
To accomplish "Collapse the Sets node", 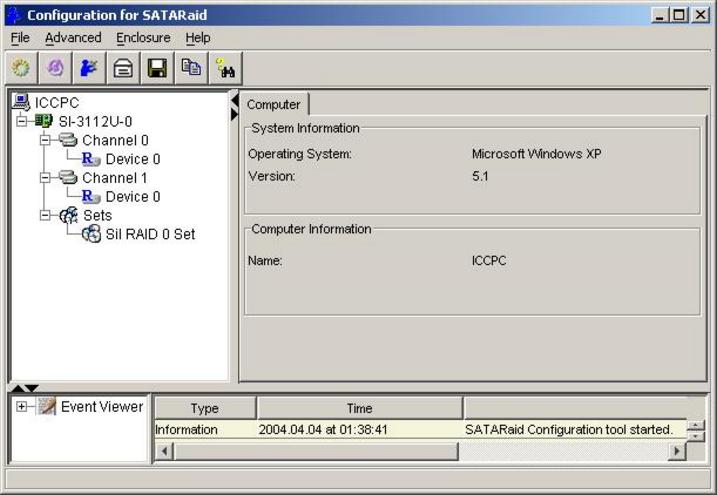I will click(45, 215).
